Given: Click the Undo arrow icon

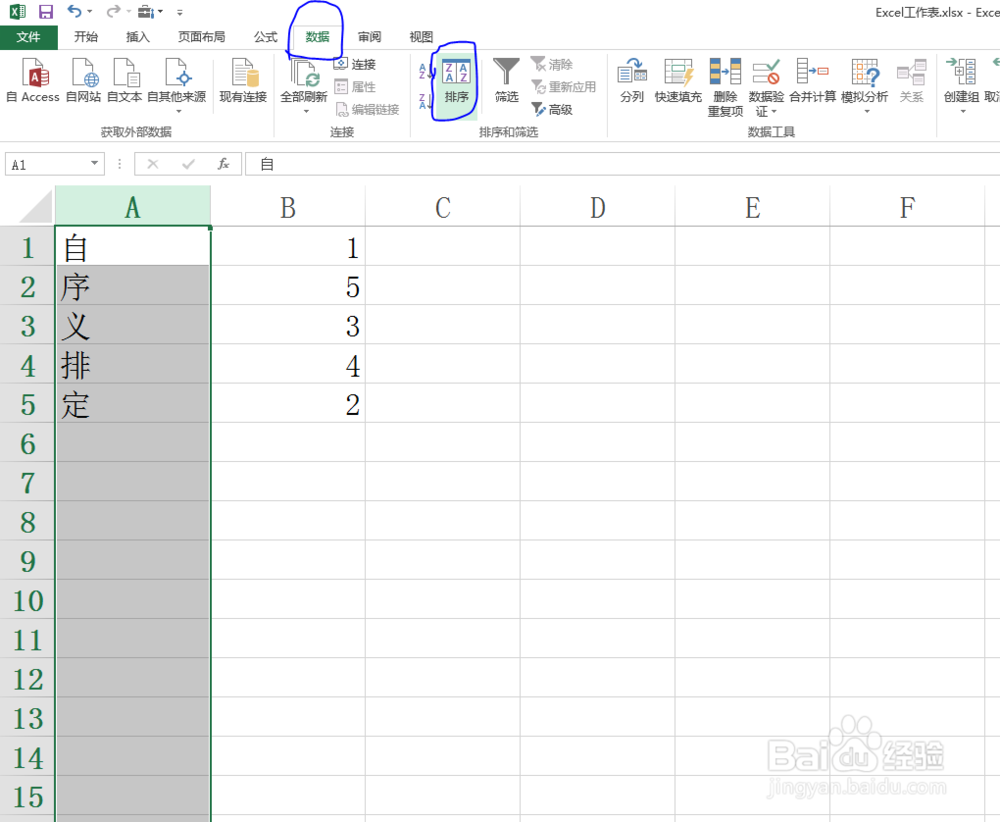Looking at the screenshot, I should [74, 11].
